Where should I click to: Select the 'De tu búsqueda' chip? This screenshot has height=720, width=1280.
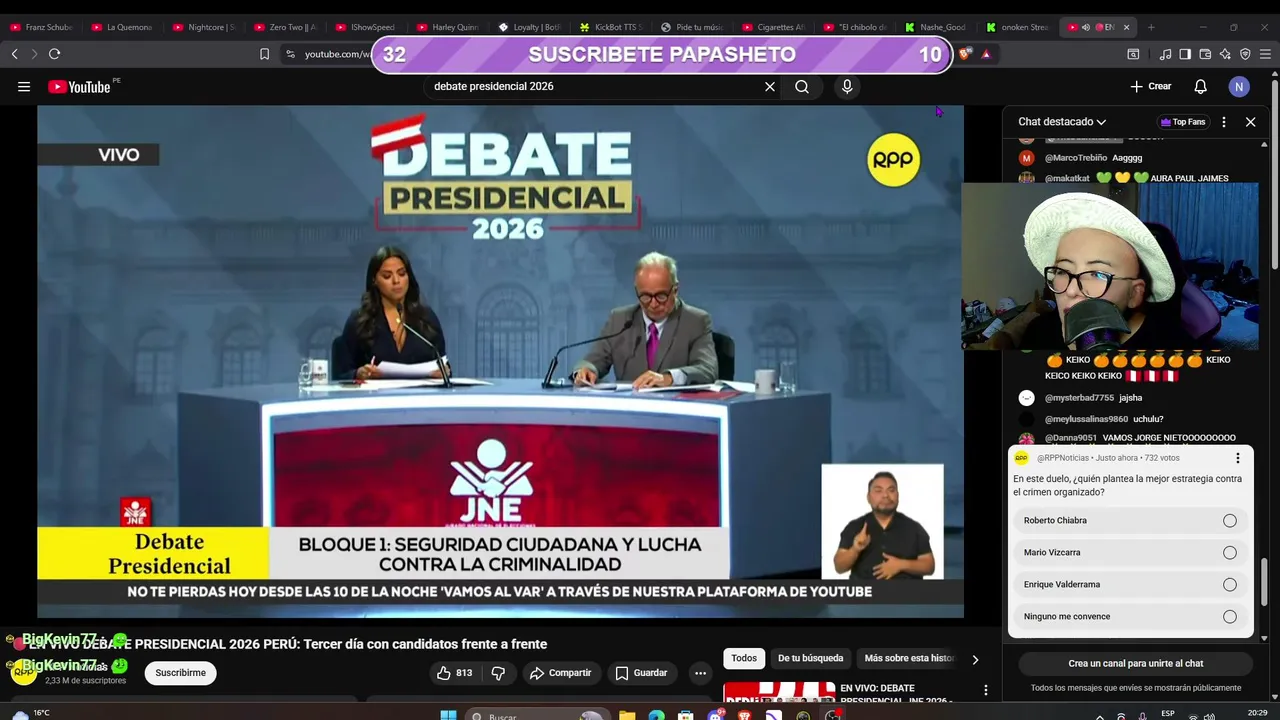810,658
